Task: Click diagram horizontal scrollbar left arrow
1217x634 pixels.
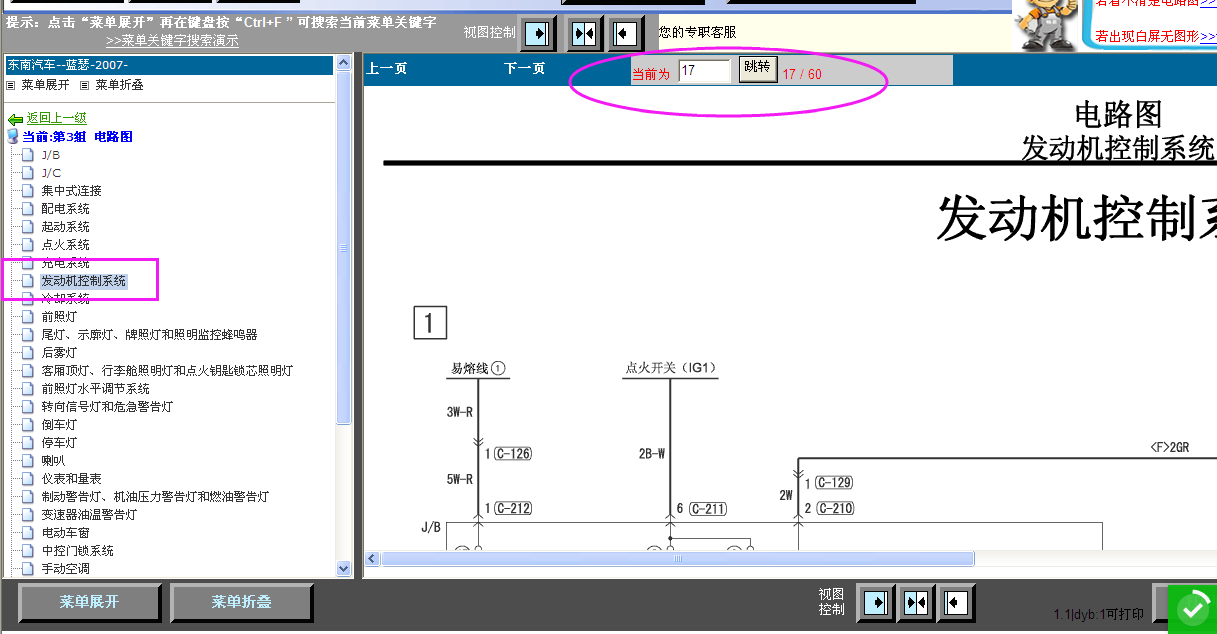Action: click(372, 559)
